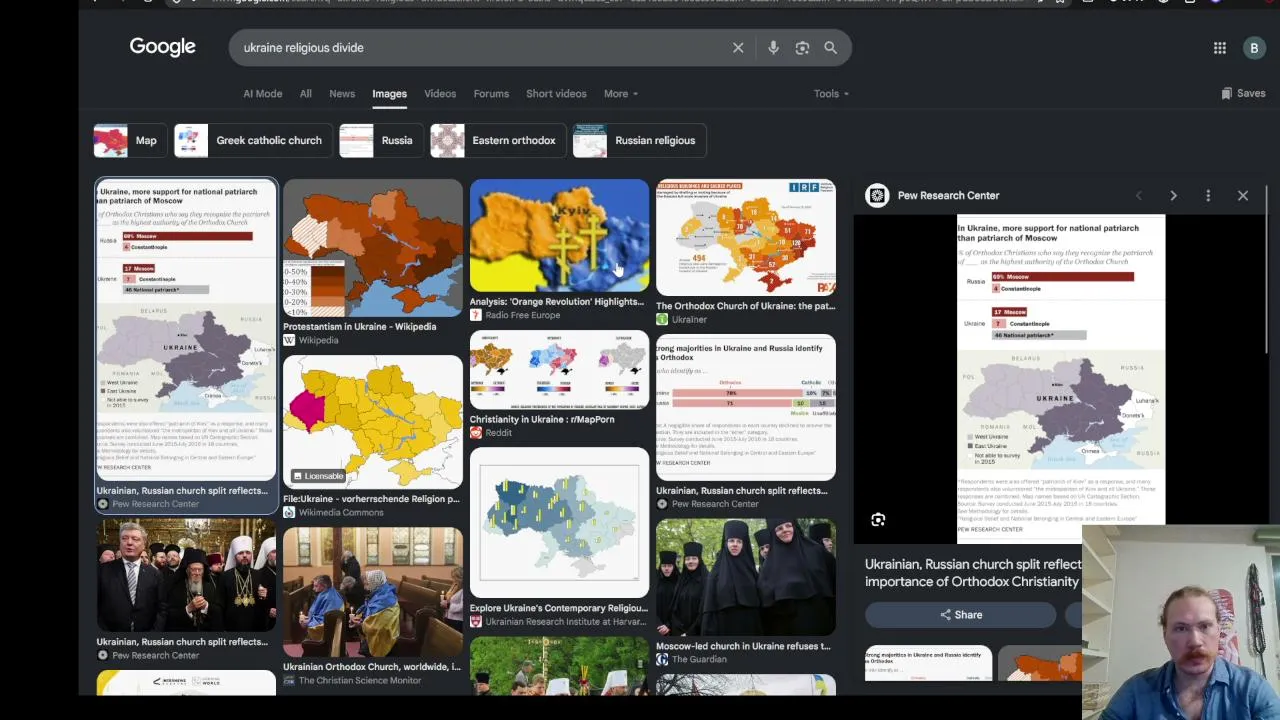Viewport: 1280px width, 720px height.
Task: Open Google Lens from the search bar
Action: 802,48
